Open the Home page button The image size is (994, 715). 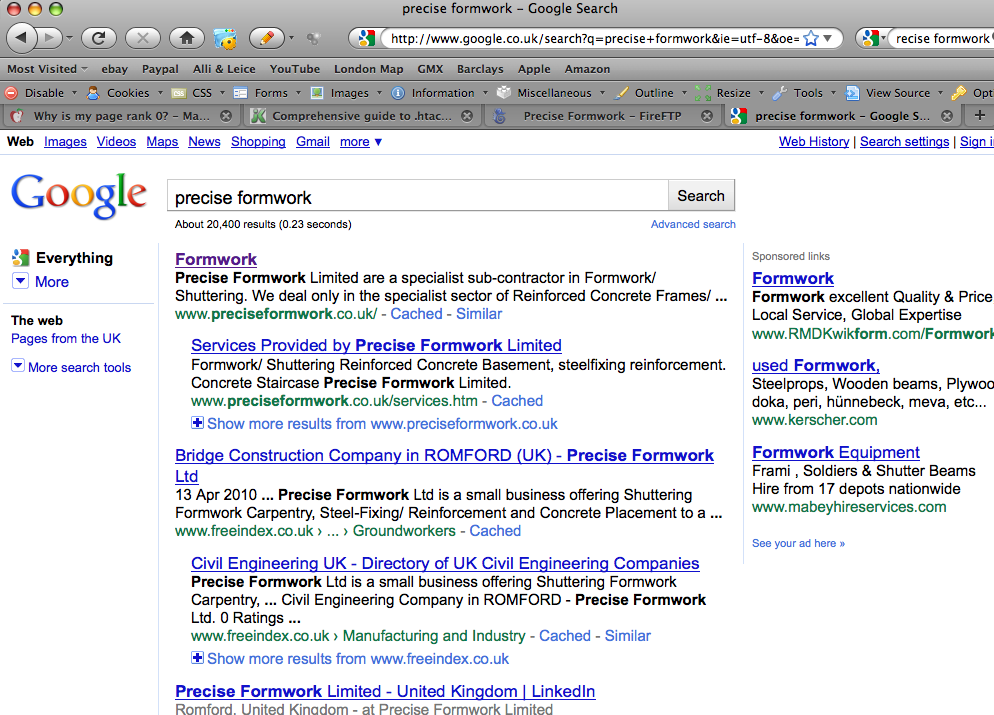187,38
